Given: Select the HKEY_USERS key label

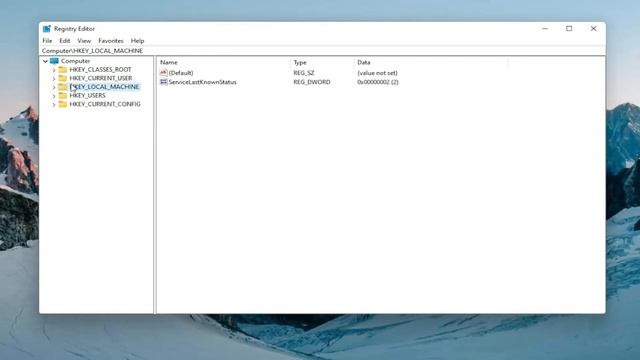Looking at the screenshot, I should pyautogui.click(x=87, y=95).
